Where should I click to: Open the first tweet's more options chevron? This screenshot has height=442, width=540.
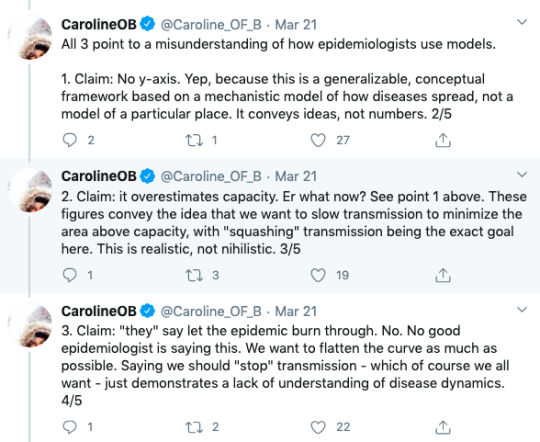coord(522,22)
